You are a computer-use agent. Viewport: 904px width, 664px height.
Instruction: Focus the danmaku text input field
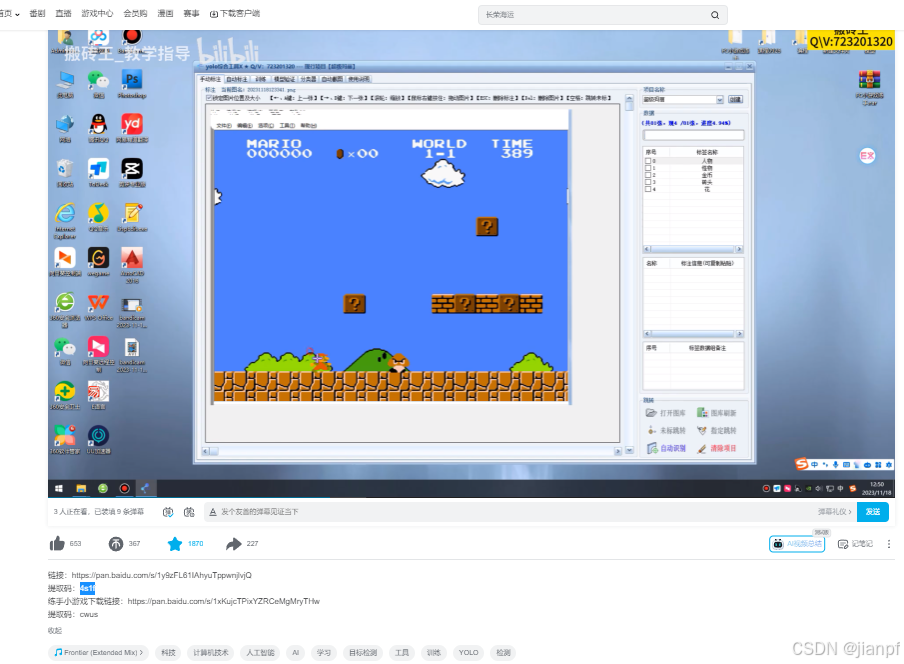tap(507, 512)
